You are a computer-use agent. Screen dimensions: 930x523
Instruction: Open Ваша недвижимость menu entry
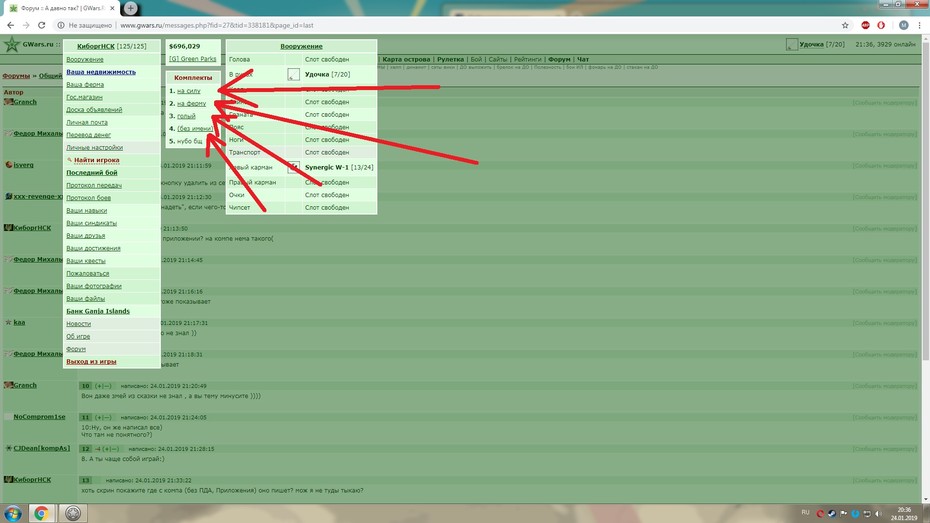(x=101, y=72)
